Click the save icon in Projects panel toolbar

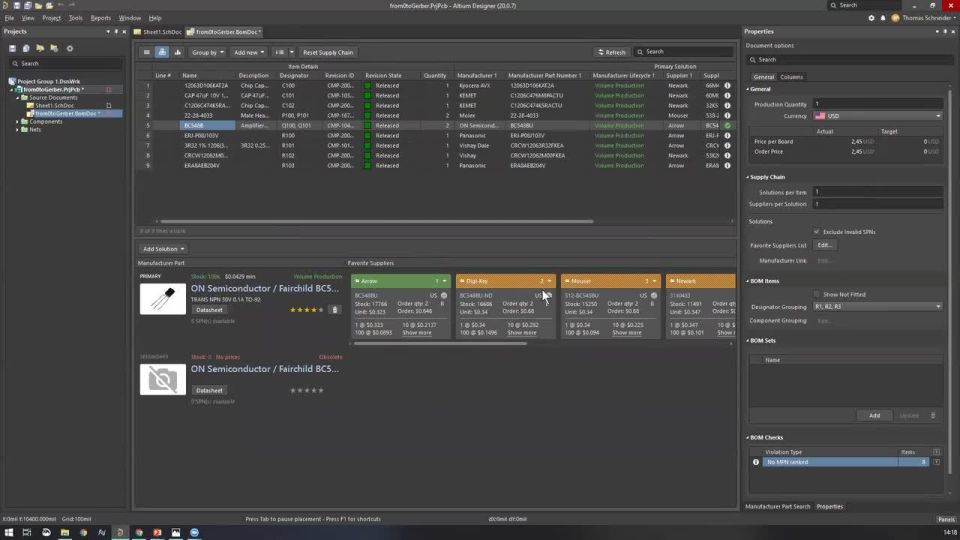(x=12, y=48)
